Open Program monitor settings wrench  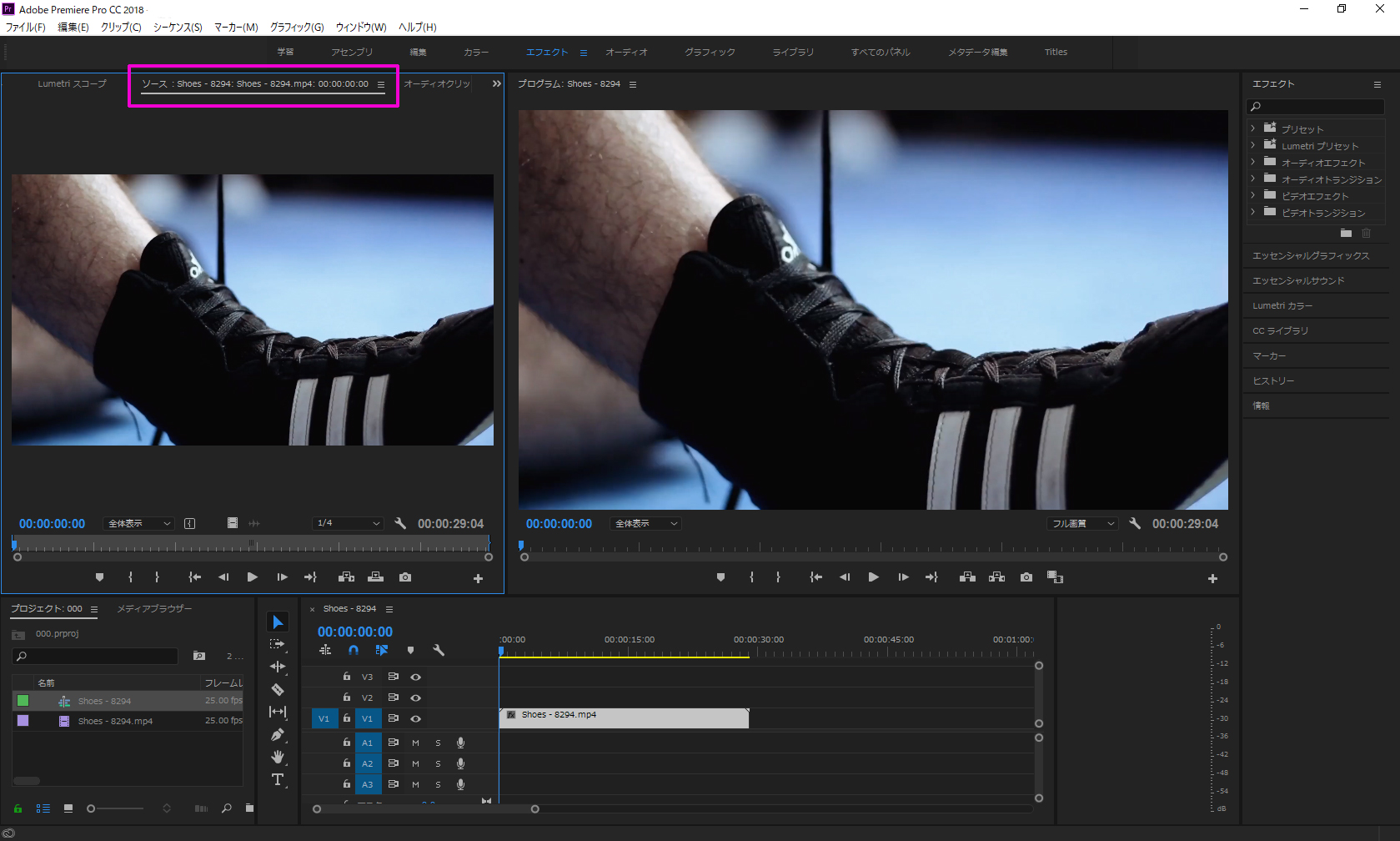pos(1135,524)
